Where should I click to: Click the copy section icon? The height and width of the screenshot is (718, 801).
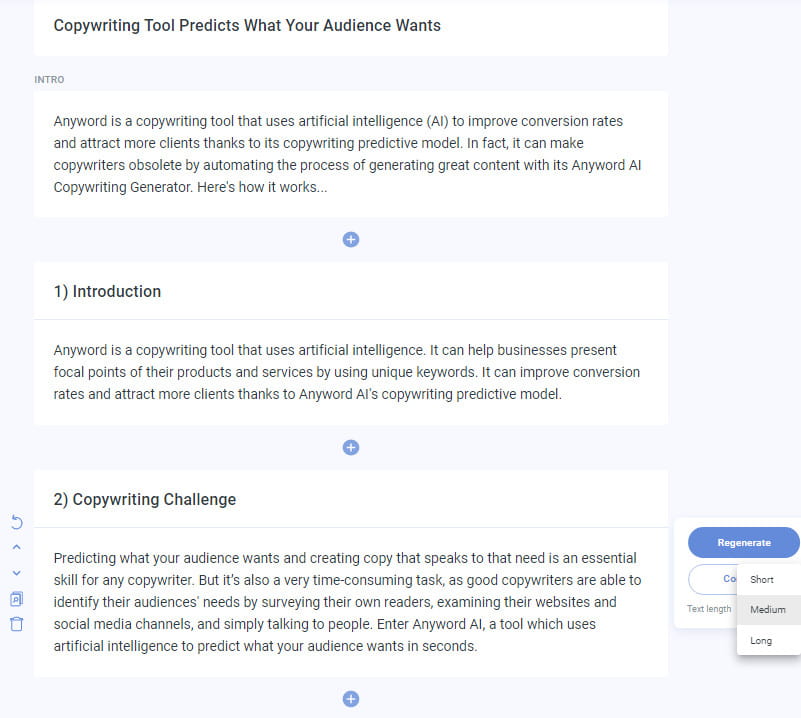pos(16,599)
